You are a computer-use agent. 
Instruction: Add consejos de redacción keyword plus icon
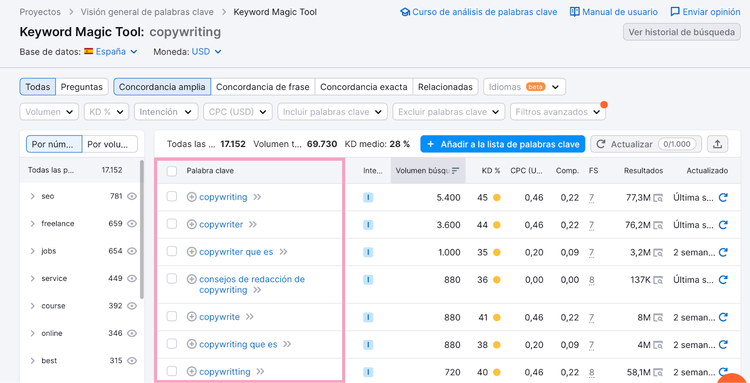click(191, 279)
